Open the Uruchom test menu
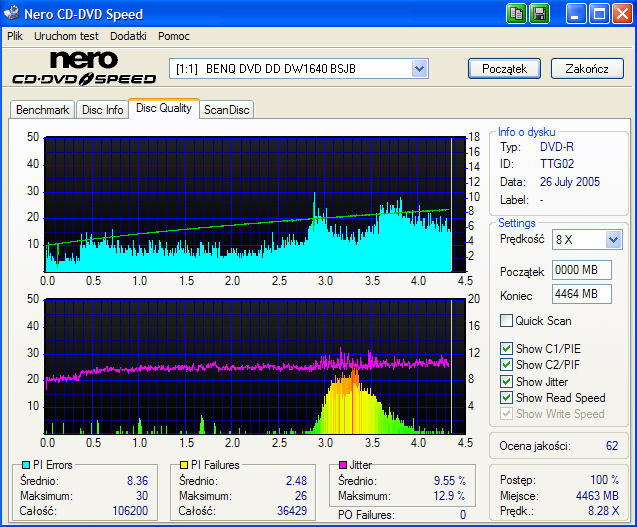The width and height of the screenshot is (637, 527). tap(66, 36)
